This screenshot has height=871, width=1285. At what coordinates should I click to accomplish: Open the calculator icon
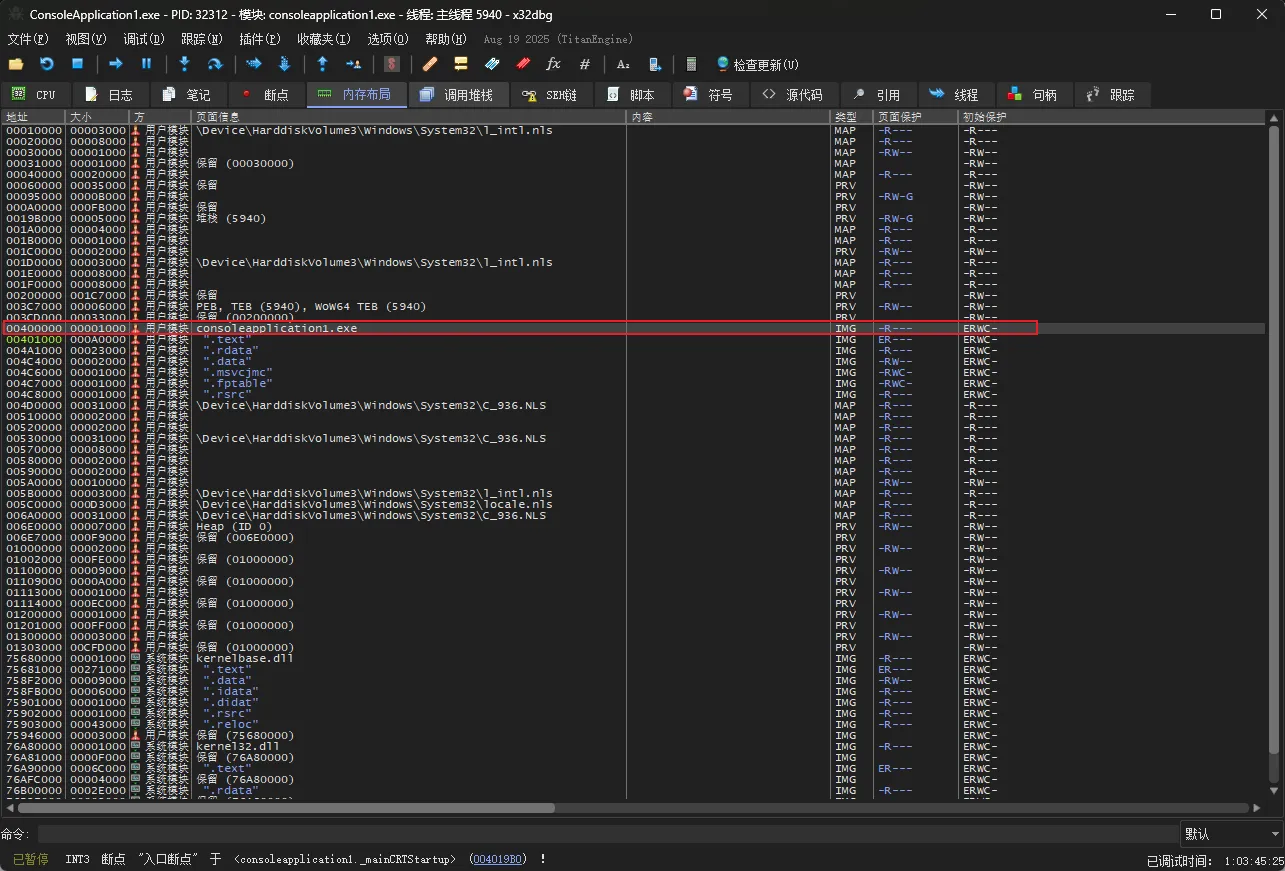point(690,64)
